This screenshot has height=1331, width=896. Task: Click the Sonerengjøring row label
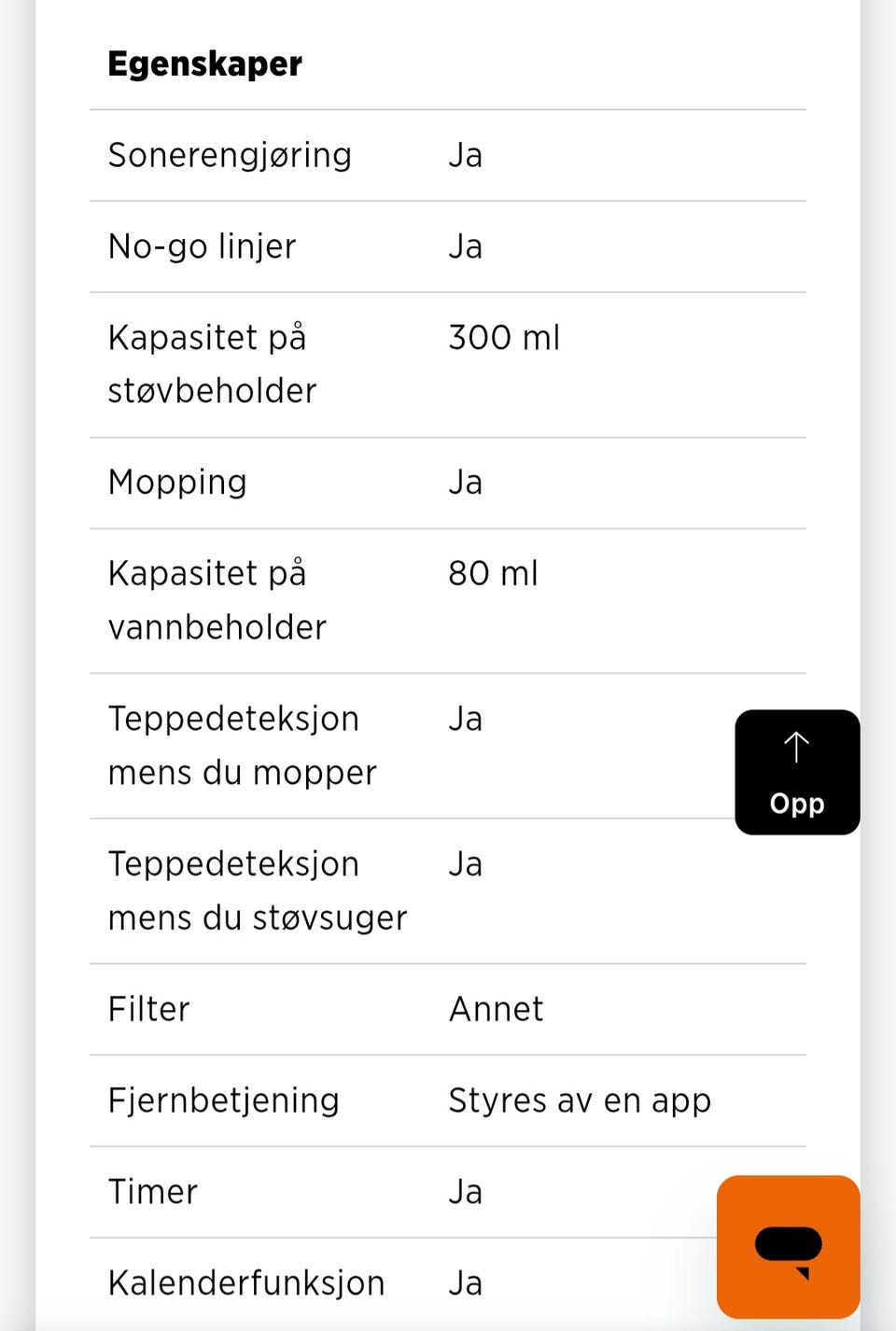click(x=230, y=155)
